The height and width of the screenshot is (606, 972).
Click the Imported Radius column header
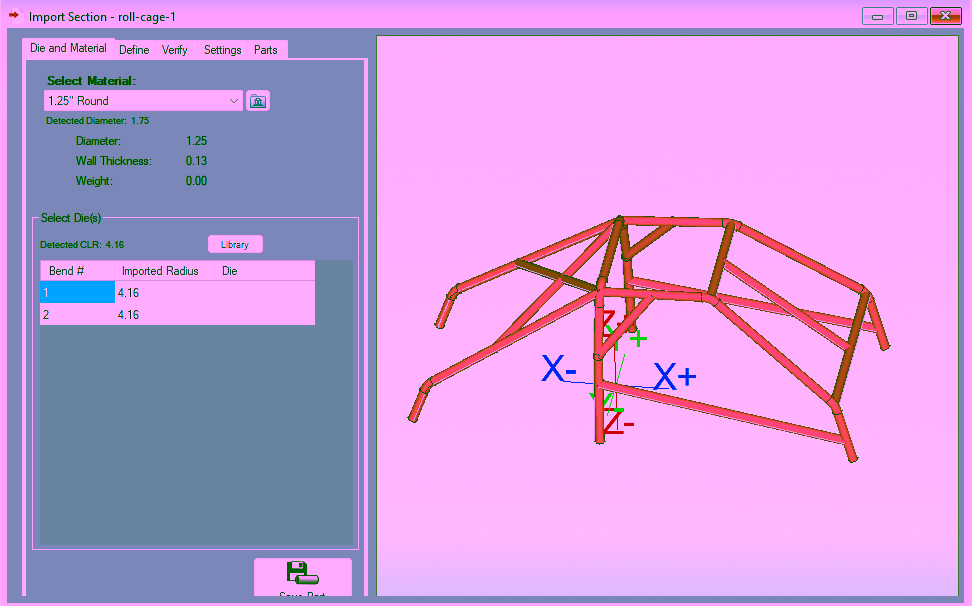[x=164, y=271]
